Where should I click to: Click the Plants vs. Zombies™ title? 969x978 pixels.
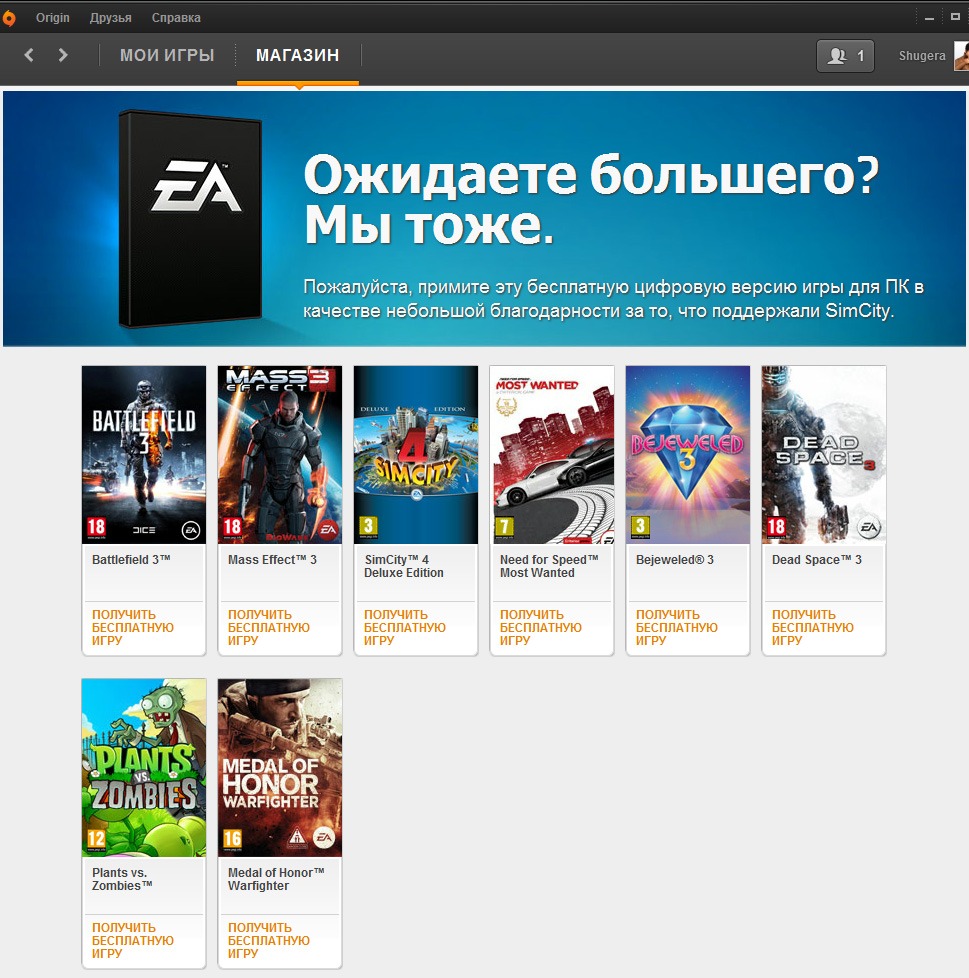tap(122, 879)
